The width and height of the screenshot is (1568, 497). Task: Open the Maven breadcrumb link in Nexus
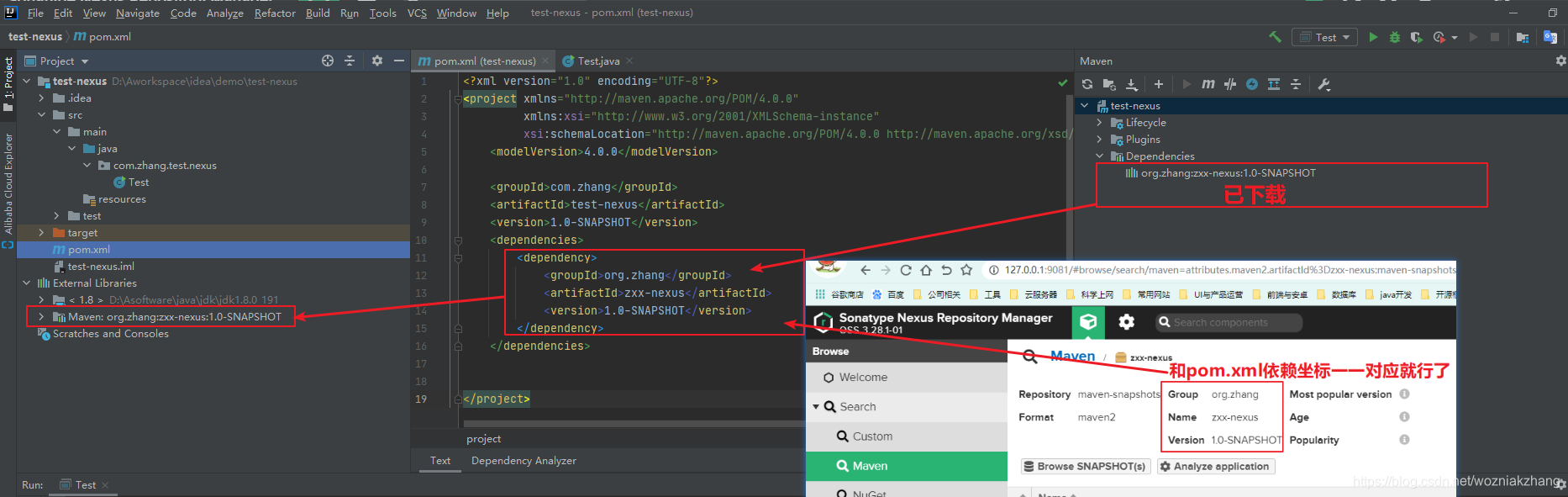coord(1072,357)
